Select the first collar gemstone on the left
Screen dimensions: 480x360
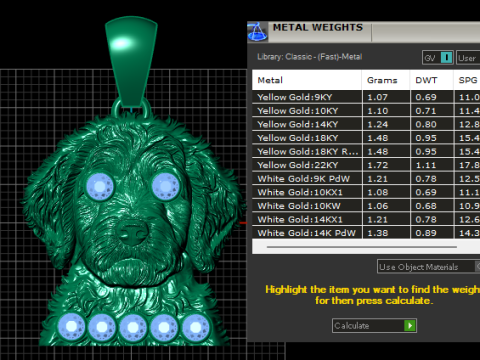[x=72, y=327]
